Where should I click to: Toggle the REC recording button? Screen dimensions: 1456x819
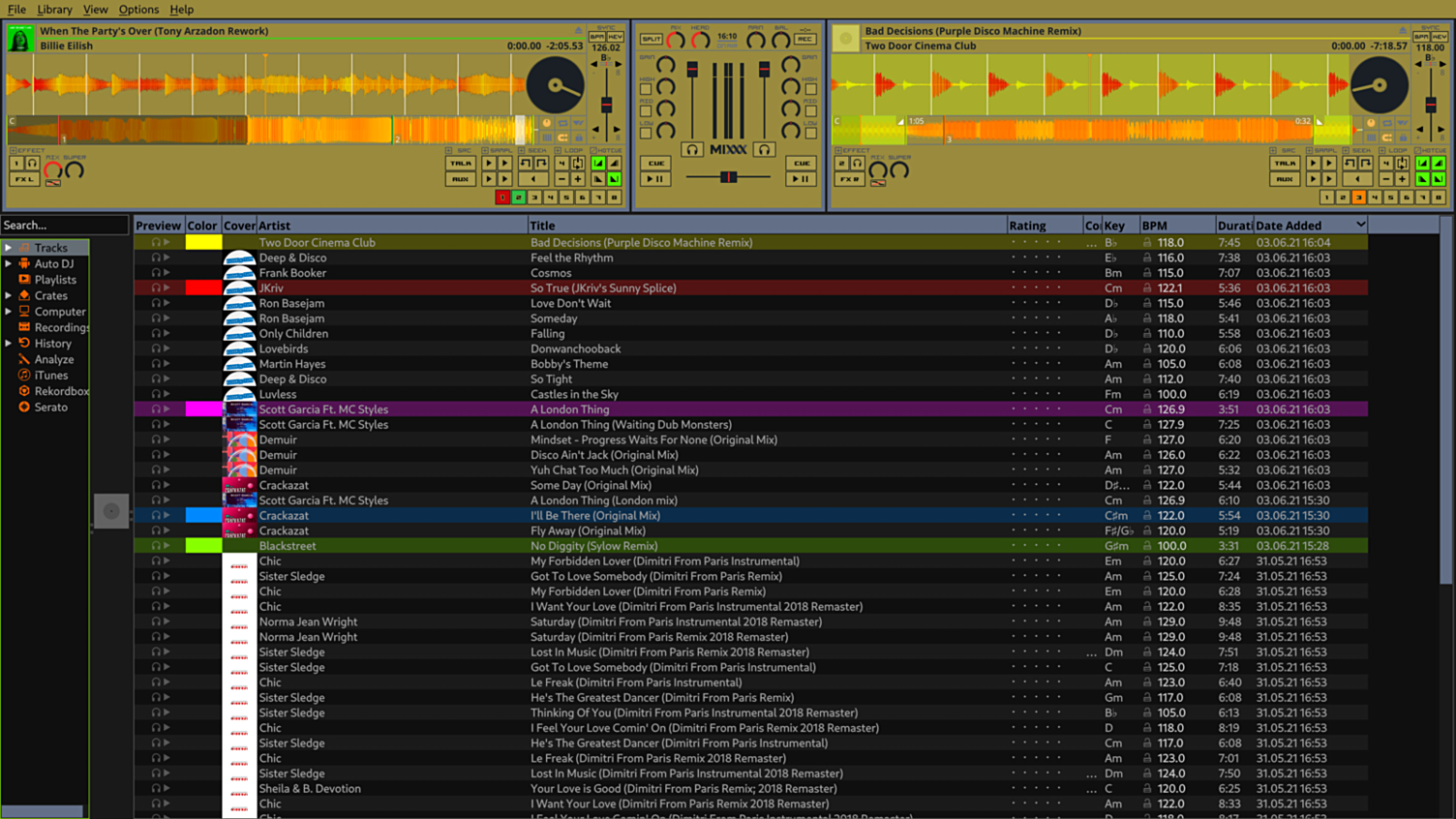804,39
